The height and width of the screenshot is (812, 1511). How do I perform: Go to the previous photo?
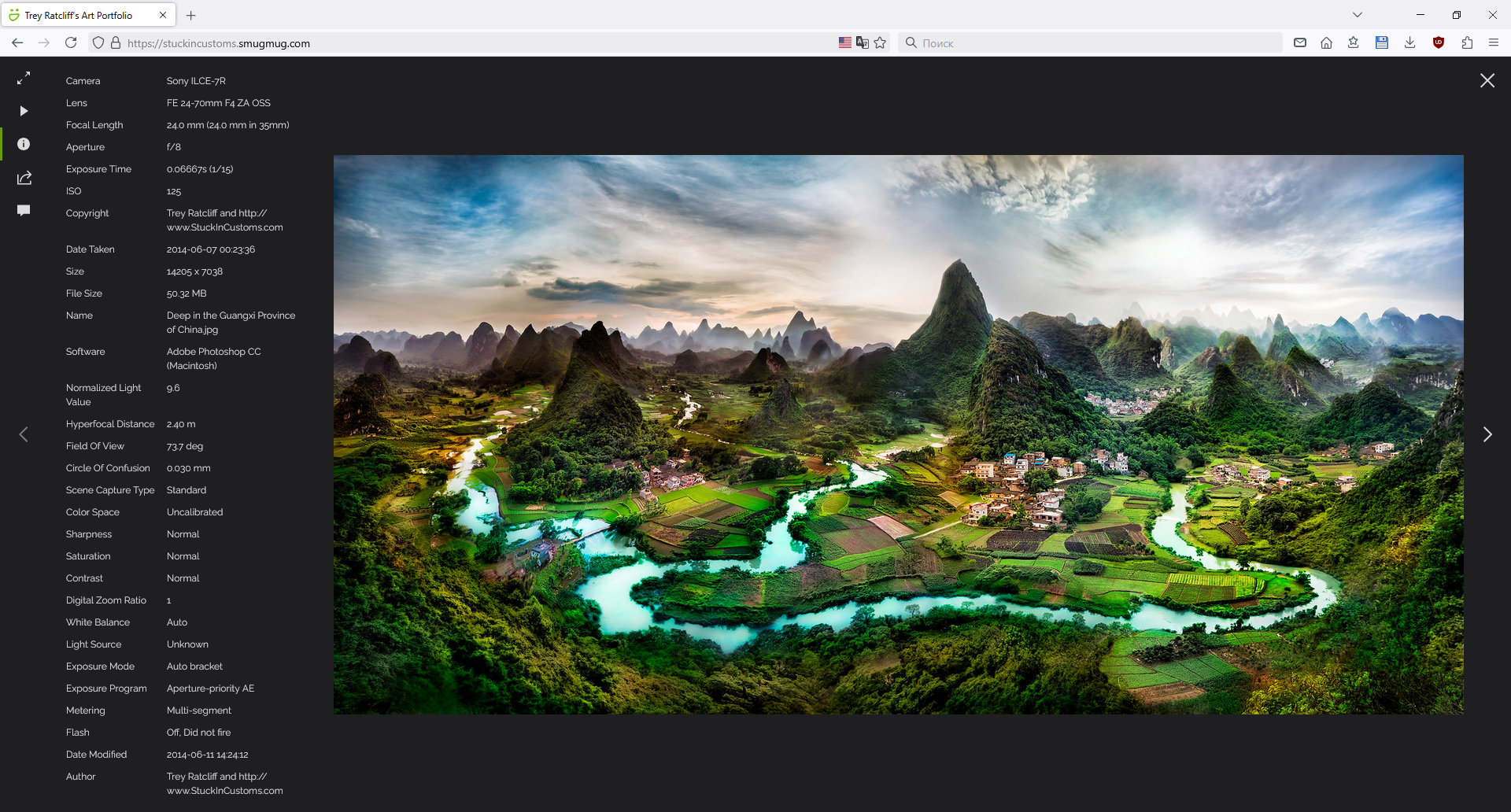tap(24, 434)
